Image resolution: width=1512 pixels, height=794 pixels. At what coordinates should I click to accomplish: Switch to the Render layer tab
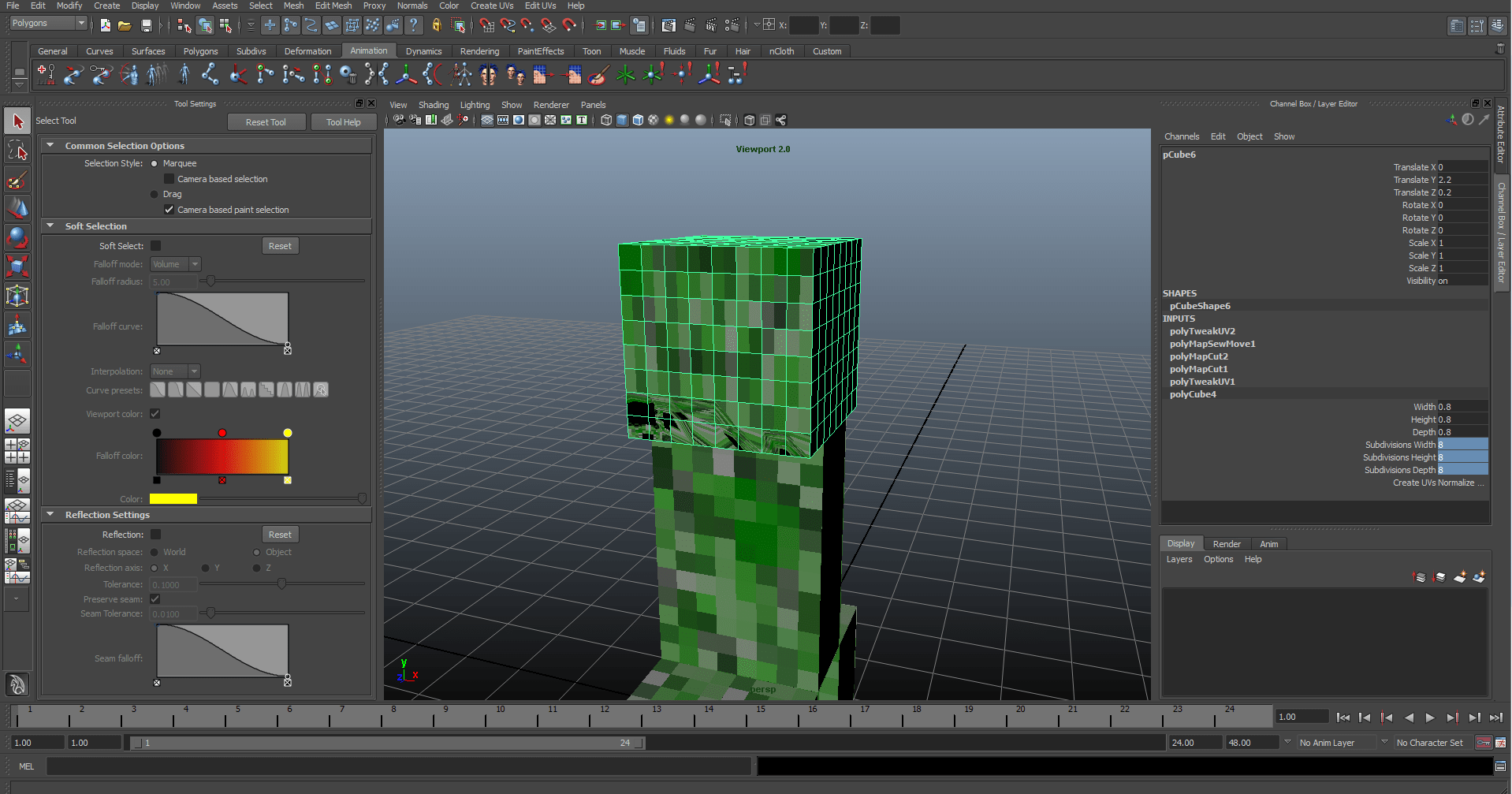click(x=1227, y=544)
